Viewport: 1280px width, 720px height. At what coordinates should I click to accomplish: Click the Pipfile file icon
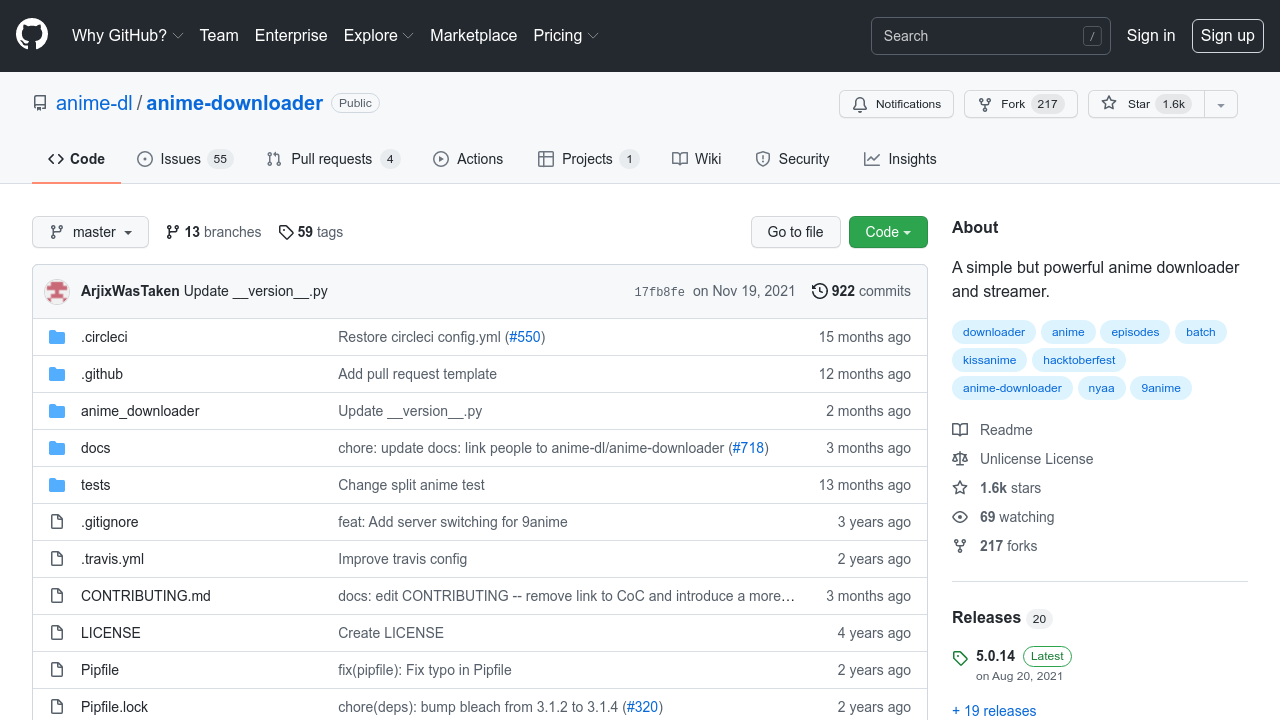57,670
